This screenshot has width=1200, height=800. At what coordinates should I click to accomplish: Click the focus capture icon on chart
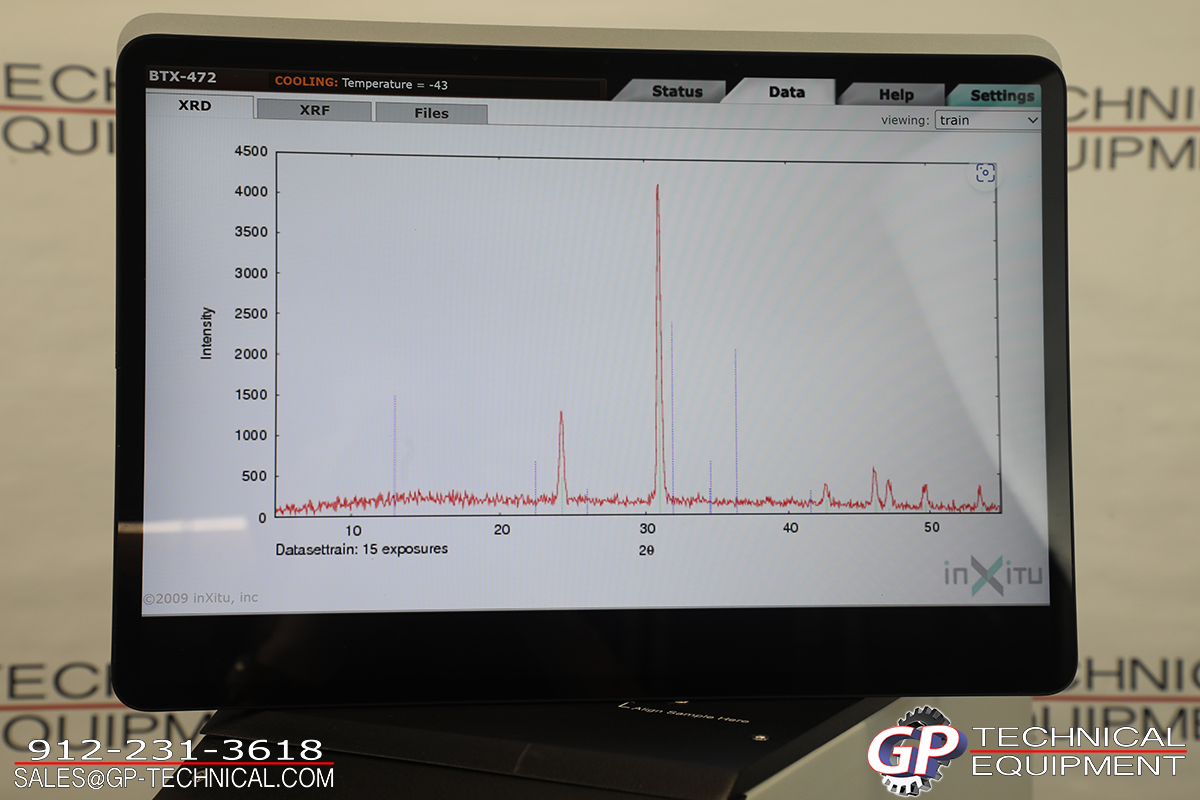[x=985, y=174]
